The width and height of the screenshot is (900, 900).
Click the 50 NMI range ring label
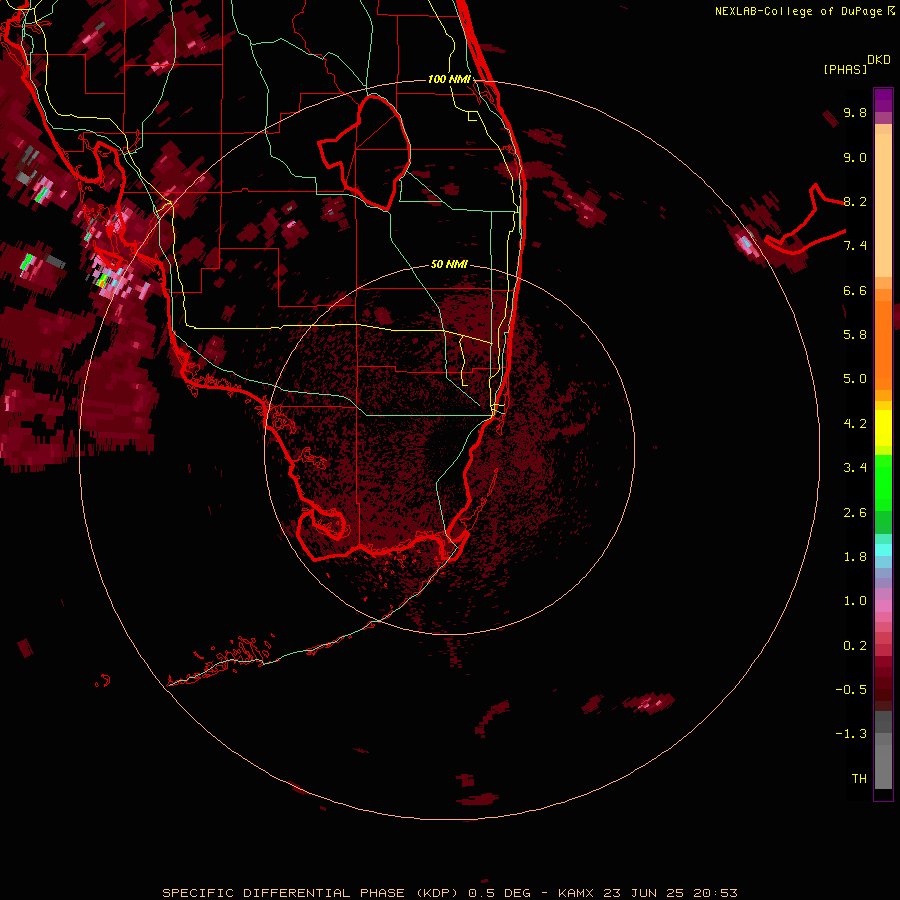pos(449,264)
